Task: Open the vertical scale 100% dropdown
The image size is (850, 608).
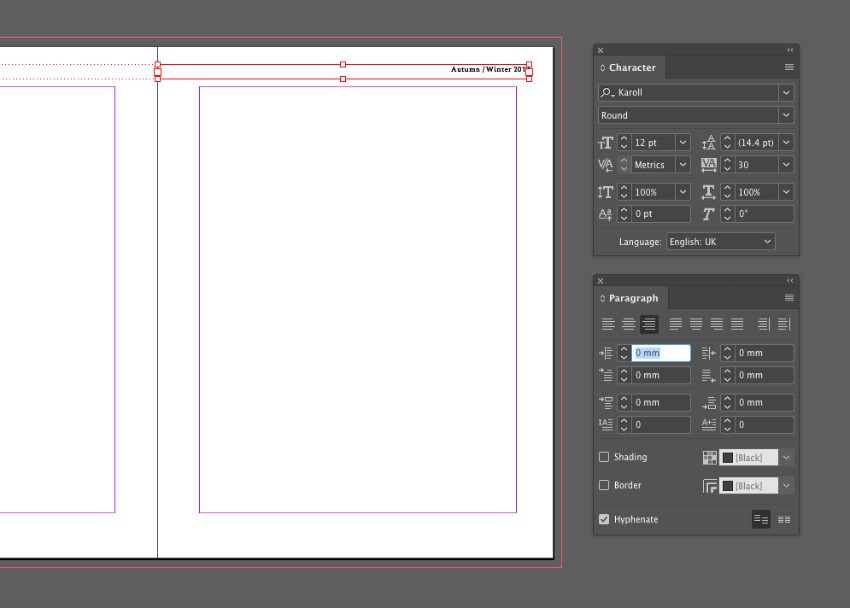Action: [x=683, y=192]
